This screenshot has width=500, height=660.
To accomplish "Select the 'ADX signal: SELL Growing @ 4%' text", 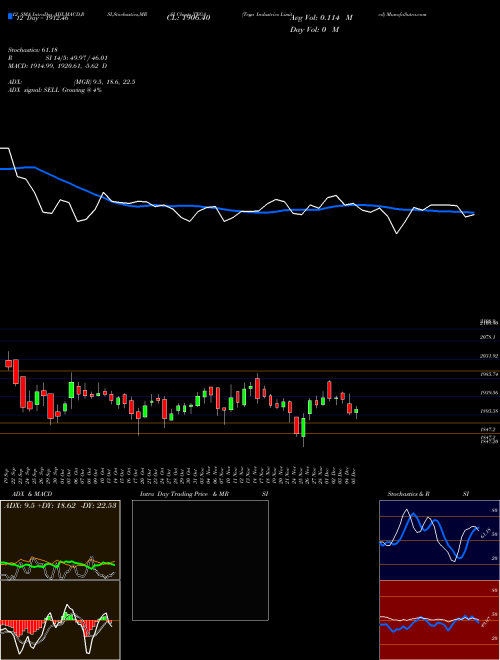I will pos(55,90).
